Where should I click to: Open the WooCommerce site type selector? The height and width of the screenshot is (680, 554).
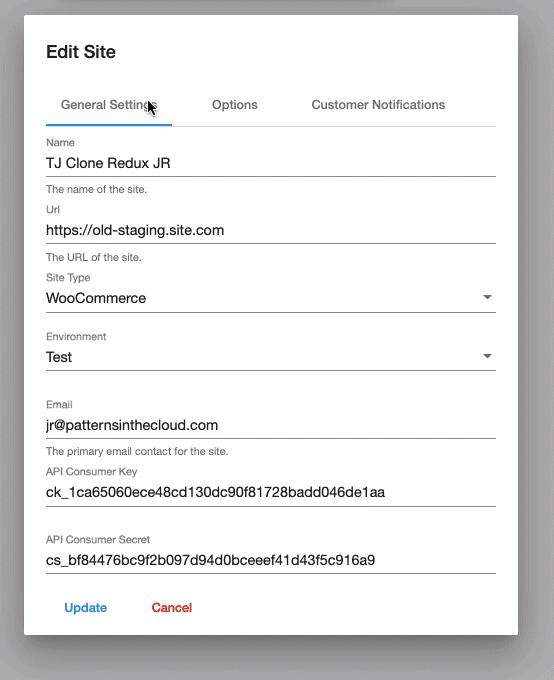[271, 298]
